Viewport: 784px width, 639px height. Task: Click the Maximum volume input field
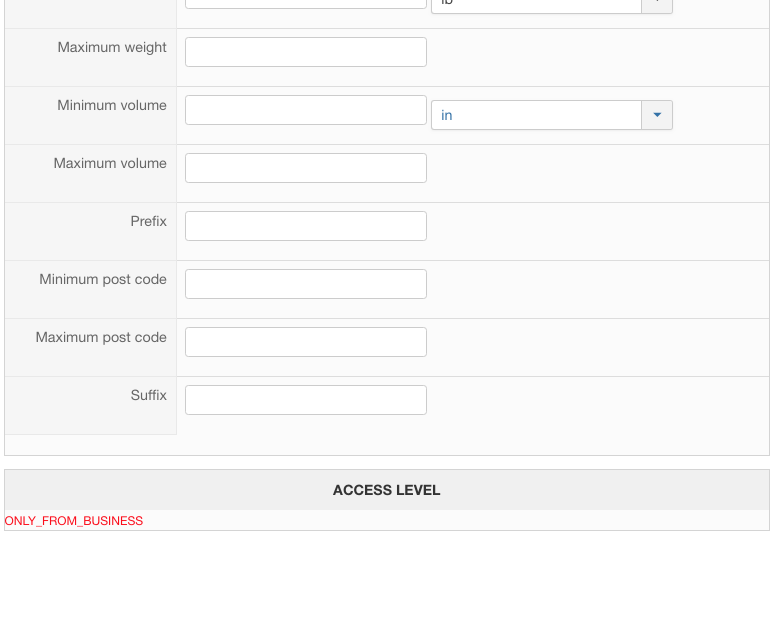[306, 168]
